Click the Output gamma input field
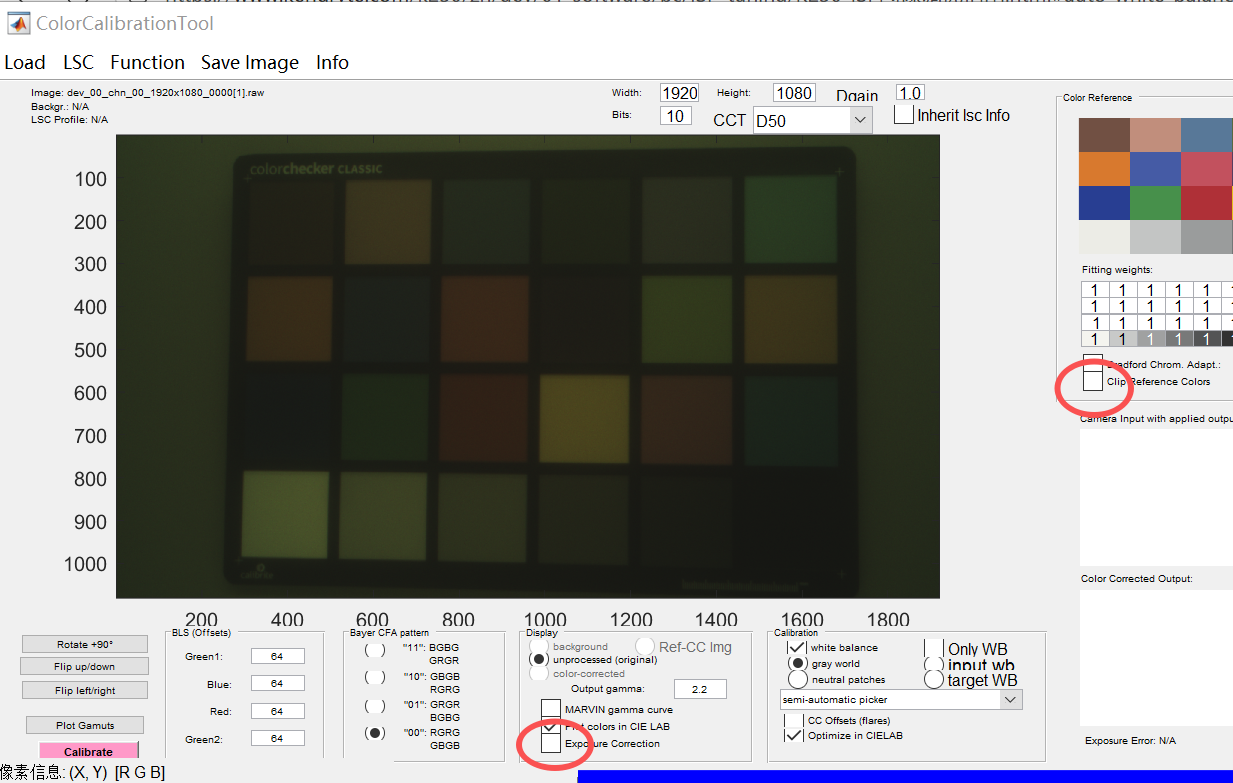The height and width of the screenshot is (783, 1233). (x=700, y=690)
